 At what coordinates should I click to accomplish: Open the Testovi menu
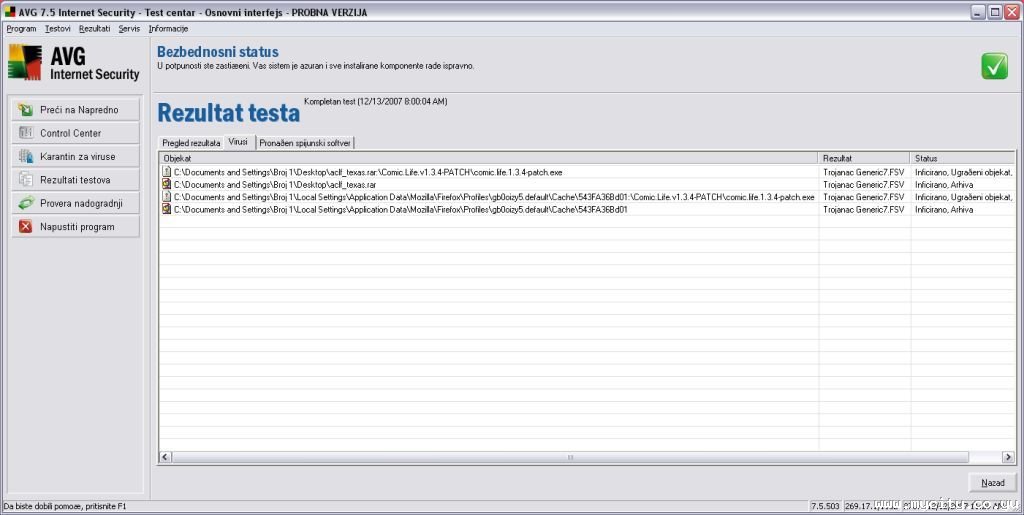tap(57, 29)
